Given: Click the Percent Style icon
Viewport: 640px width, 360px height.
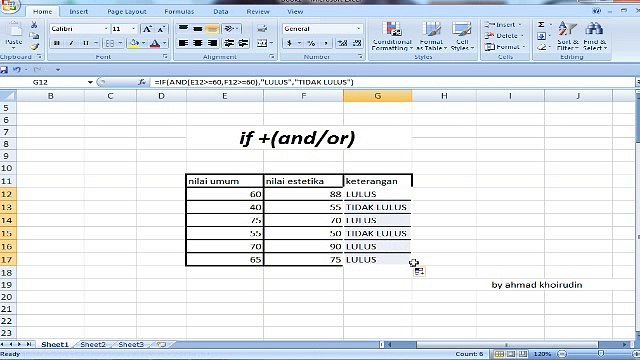Looking at the screenshot, I should click(x=311, y=43).
